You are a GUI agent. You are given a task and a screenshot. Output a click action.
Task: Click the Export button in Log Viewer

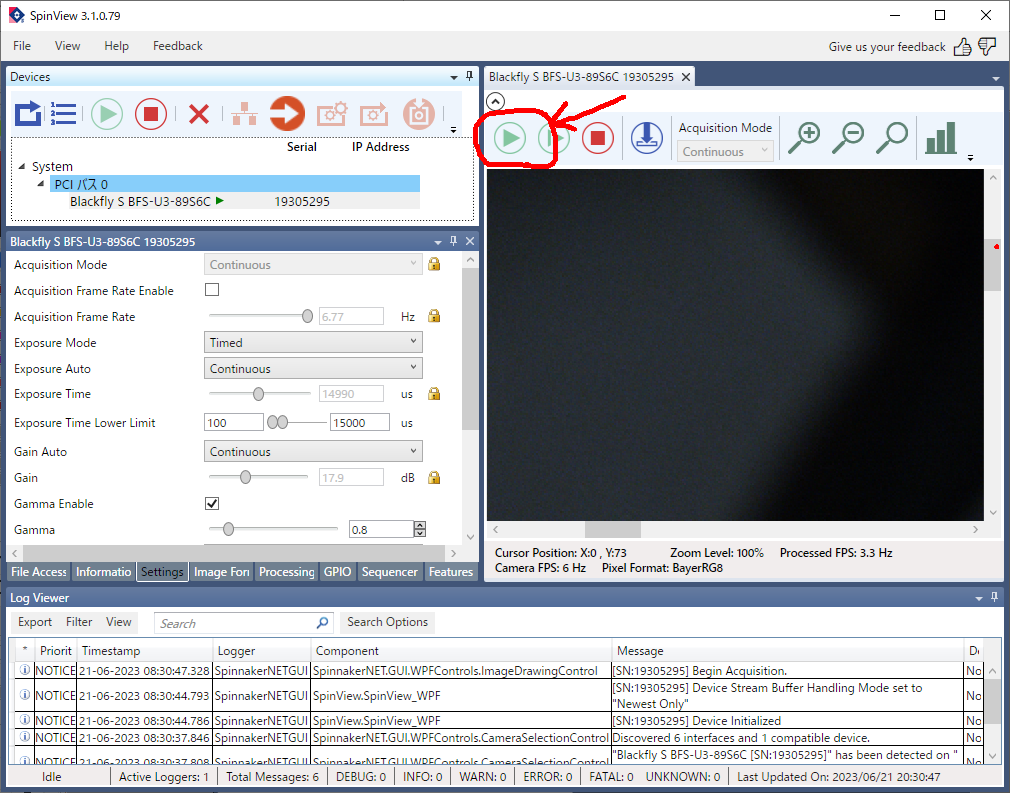(x=35, y=622)
